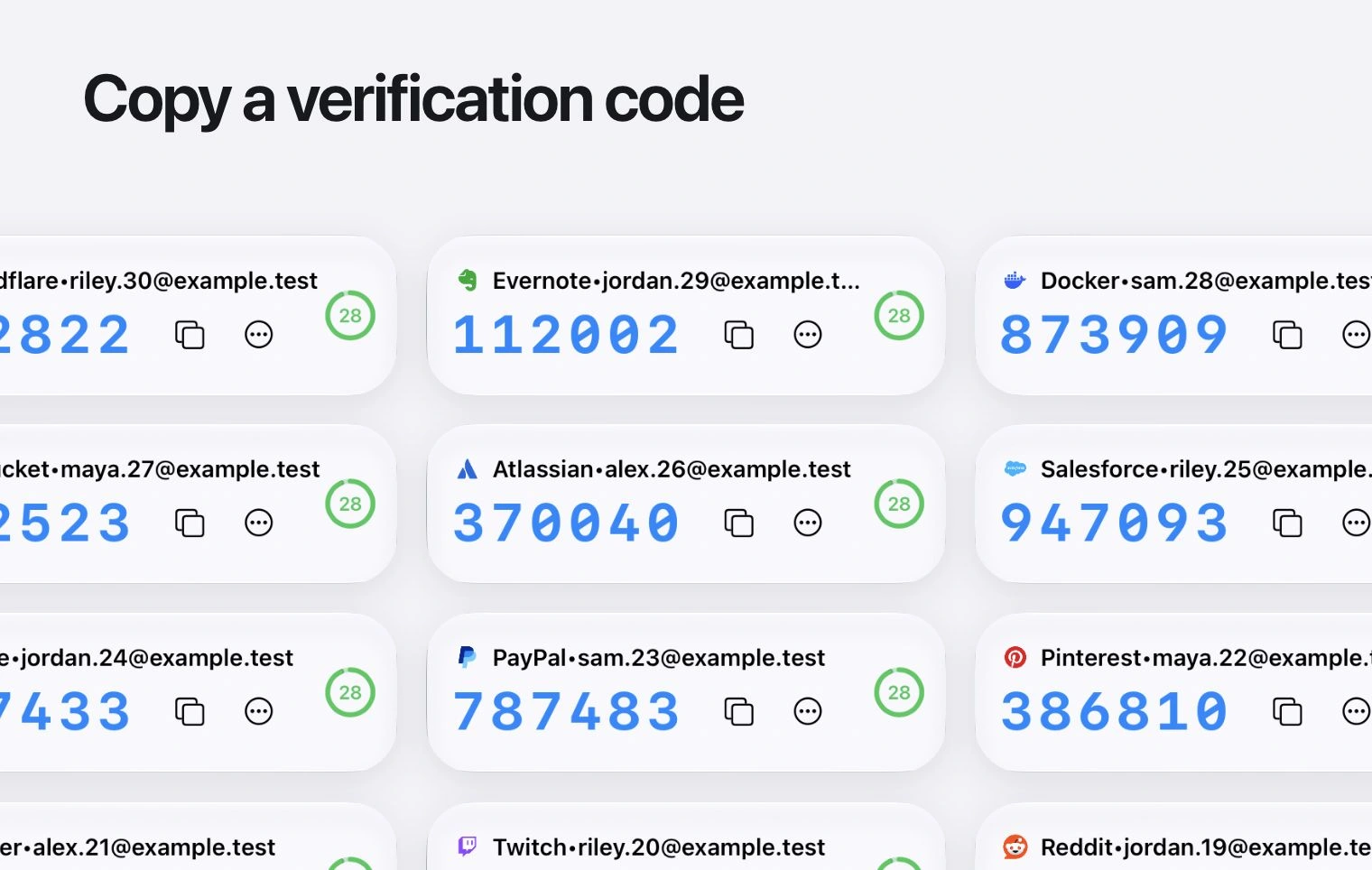The width and height of the screenshot is (1372, 870).
Task: Click the Salesforce code 947093
Action: click(1114, 523)
